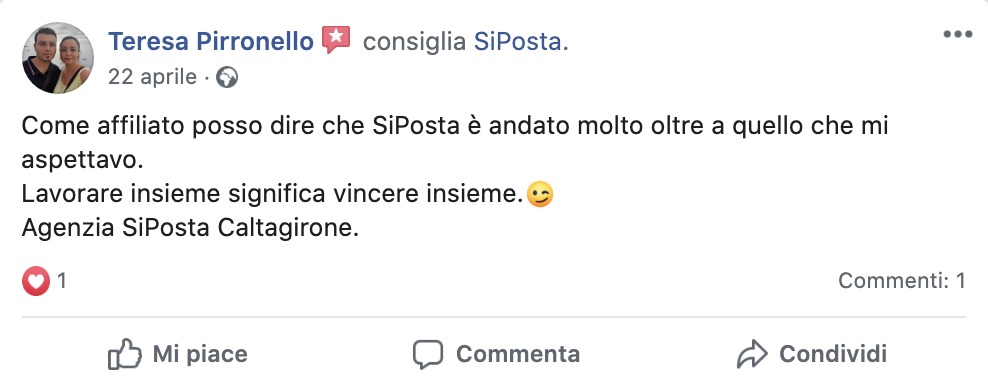Like the post with Mi piace label
The height and width of the screenshot is (390, 988).
tap(200, 354)
